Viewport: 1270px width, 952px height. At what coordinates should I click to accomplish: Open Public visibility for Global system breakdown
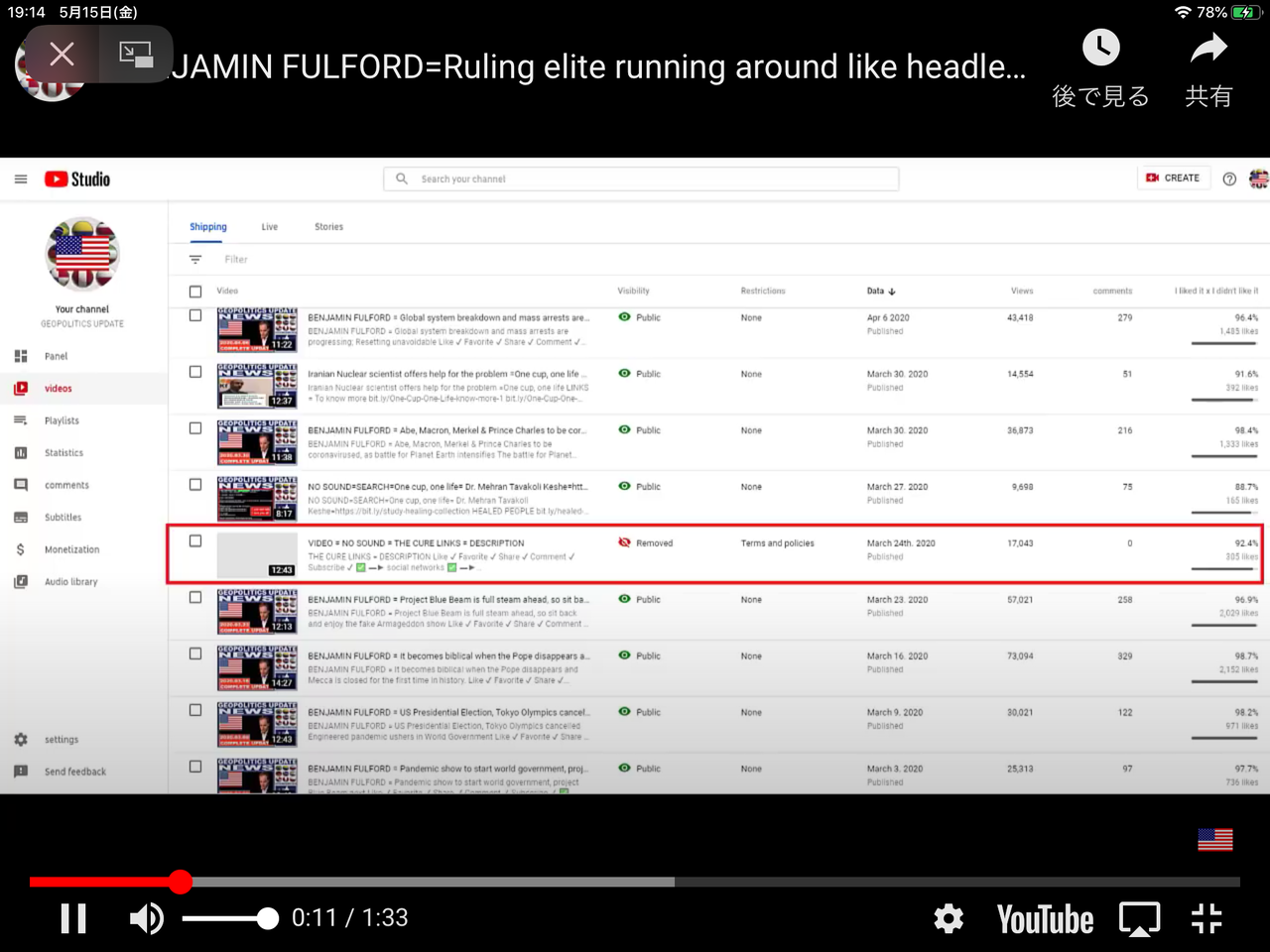point(639,317)
